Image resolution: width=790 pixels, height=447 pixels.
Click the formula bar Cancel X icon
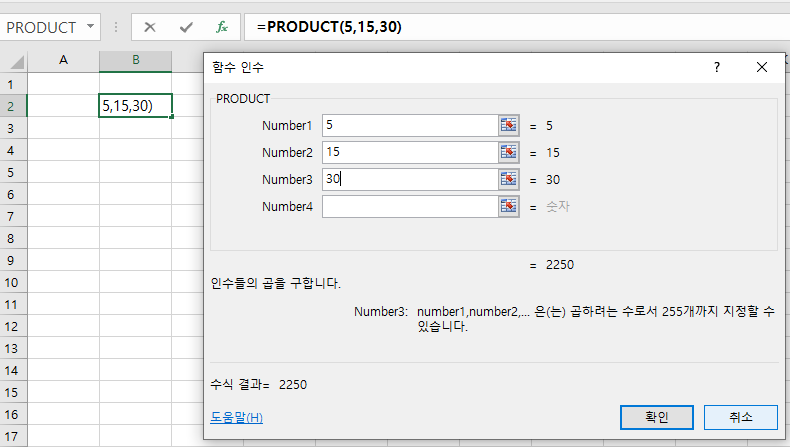(150, 27)
